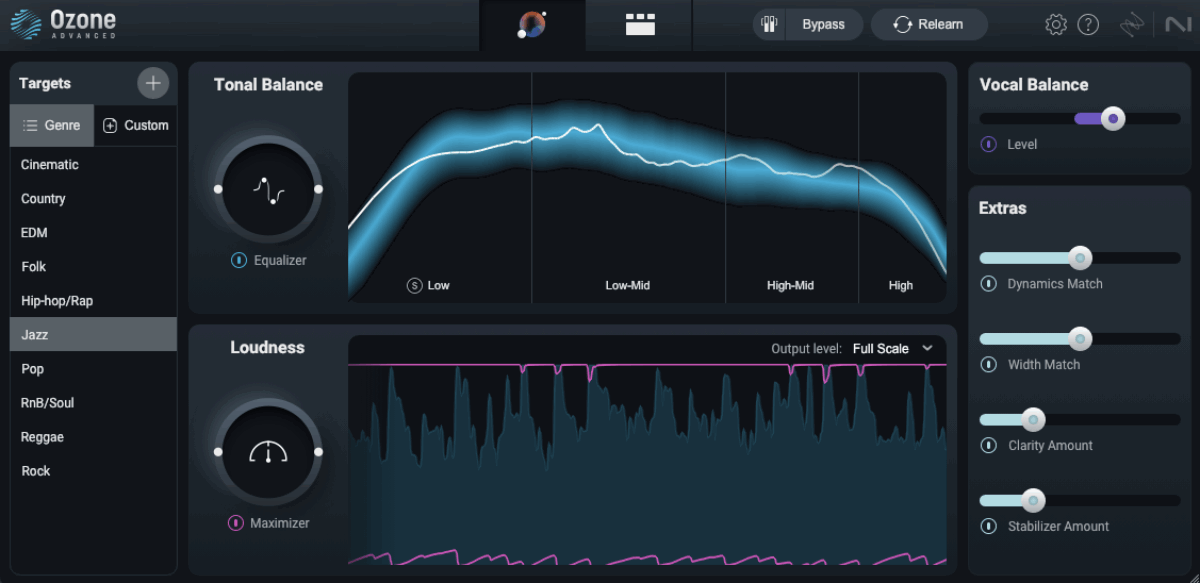
Task: Switch to the module chain view icon
Action: tap(640, 25)
